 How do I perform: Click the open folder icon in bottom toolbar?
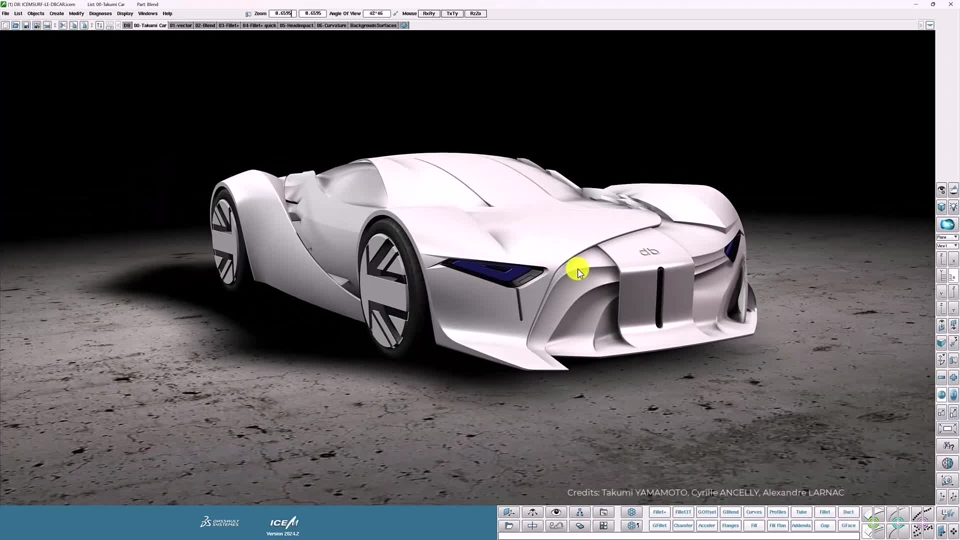pyautogui.click(x=509, y=525)
